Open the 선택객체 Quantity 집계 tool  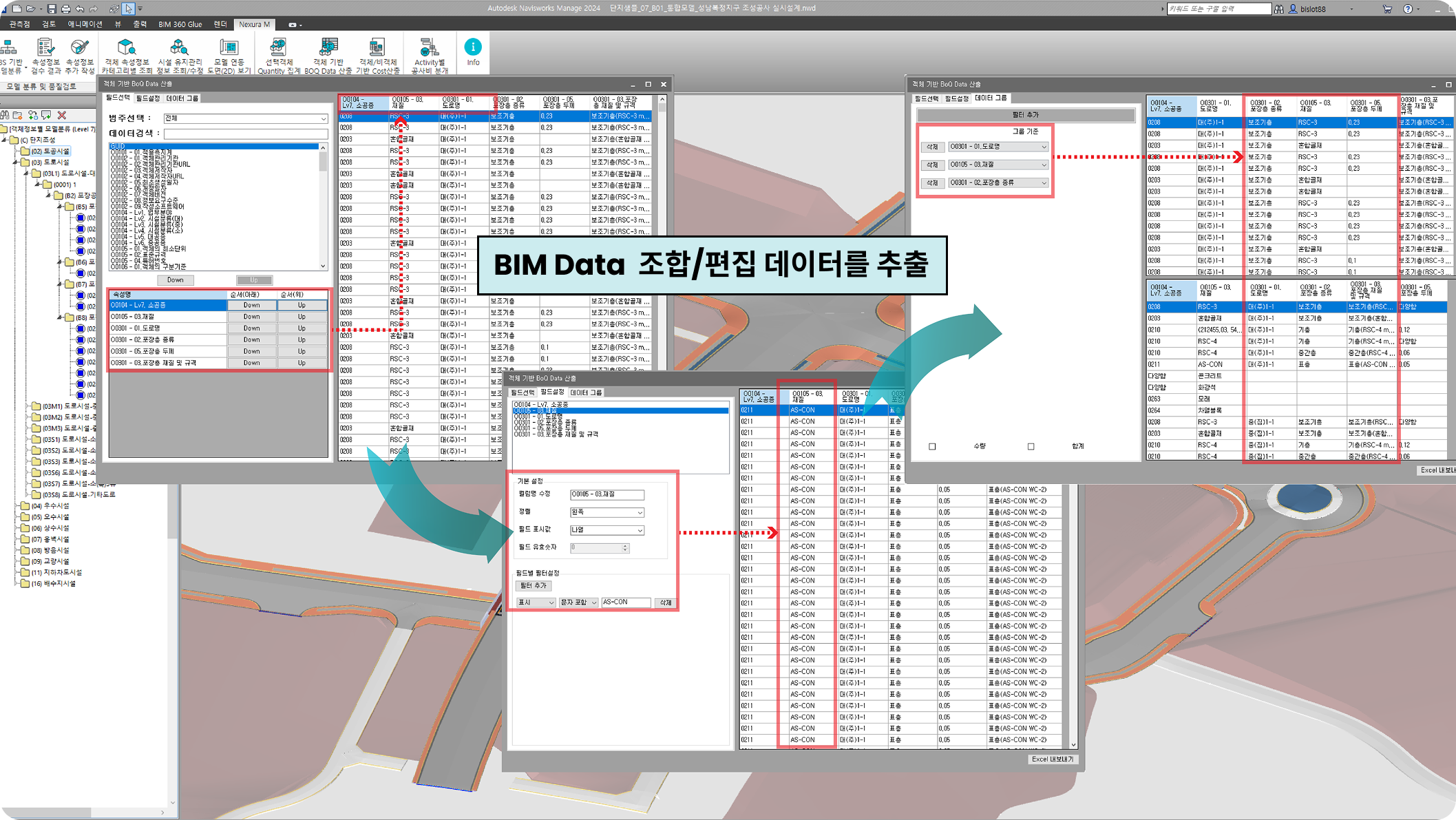click(x=277, y=55)
